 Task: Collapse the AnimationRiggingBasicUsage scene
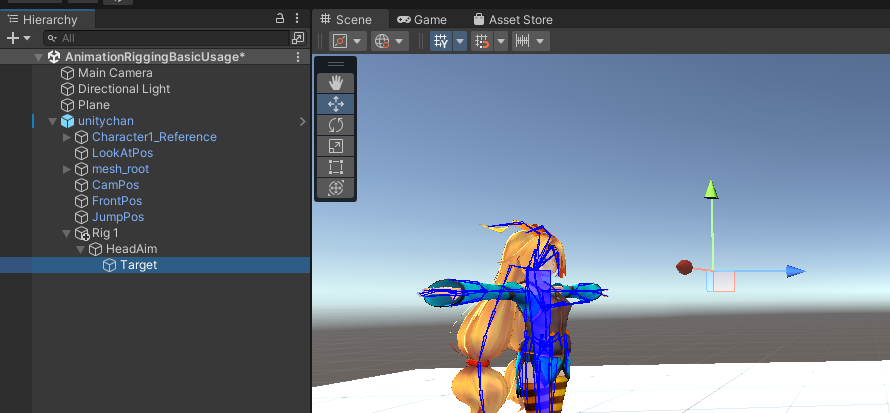[39, 57]
